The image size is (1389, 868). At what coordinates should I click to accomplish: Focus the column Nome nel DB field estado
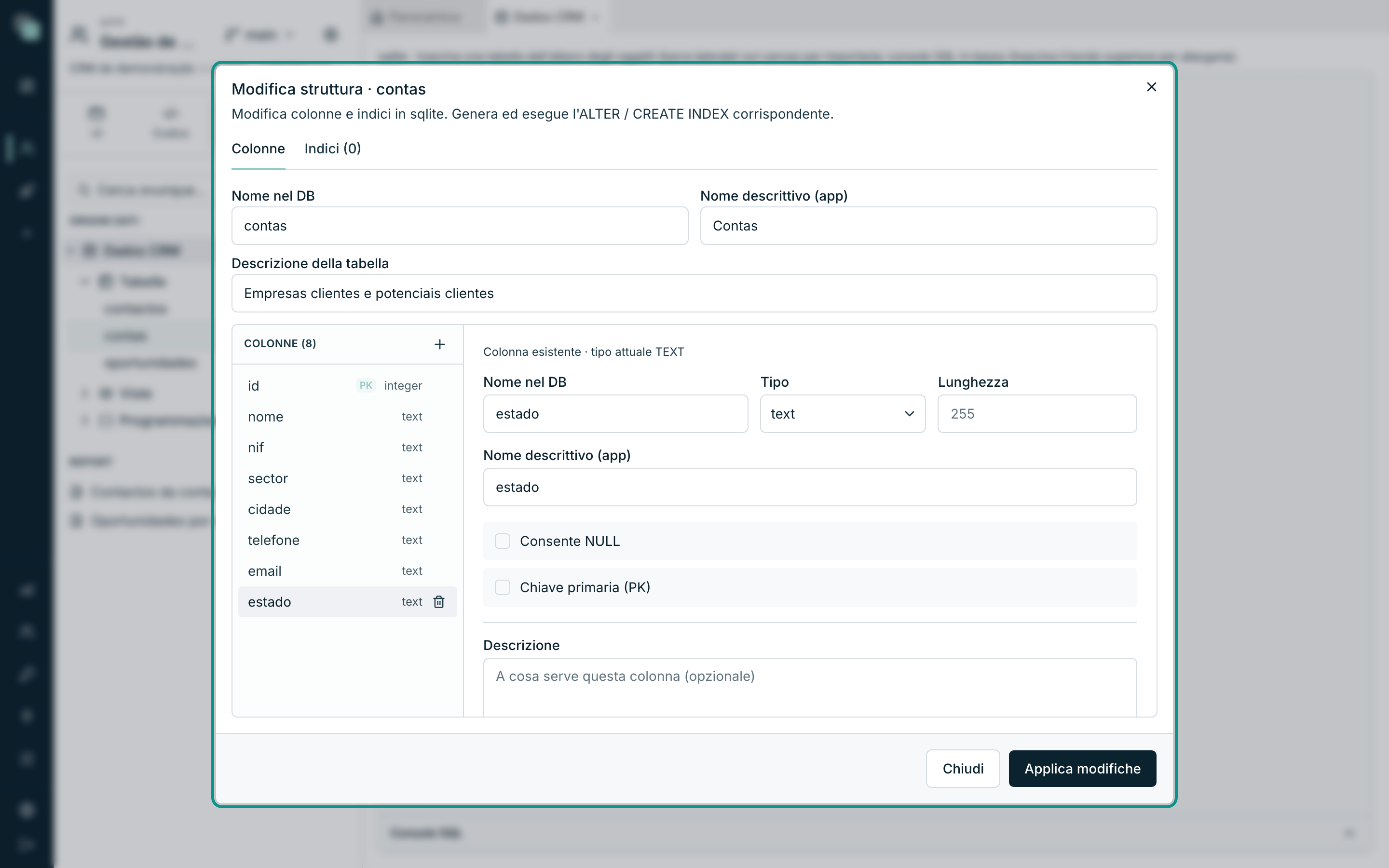tap(615, 414)
